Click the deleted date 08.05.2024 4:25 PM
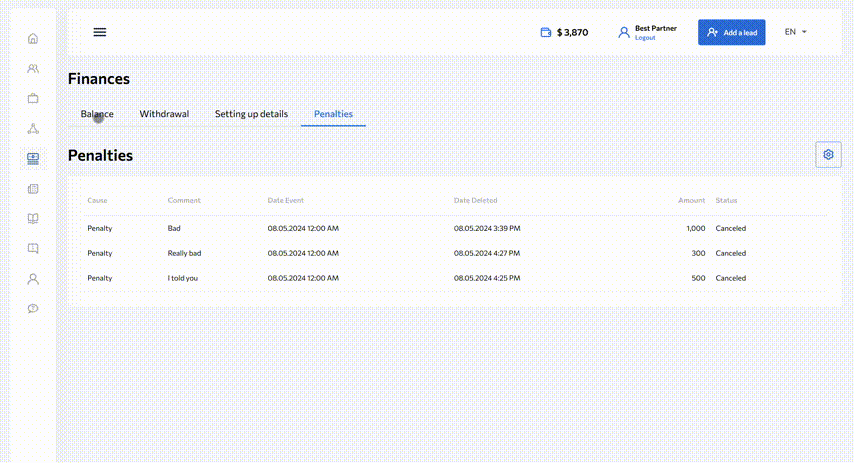 tap(487, 278)
